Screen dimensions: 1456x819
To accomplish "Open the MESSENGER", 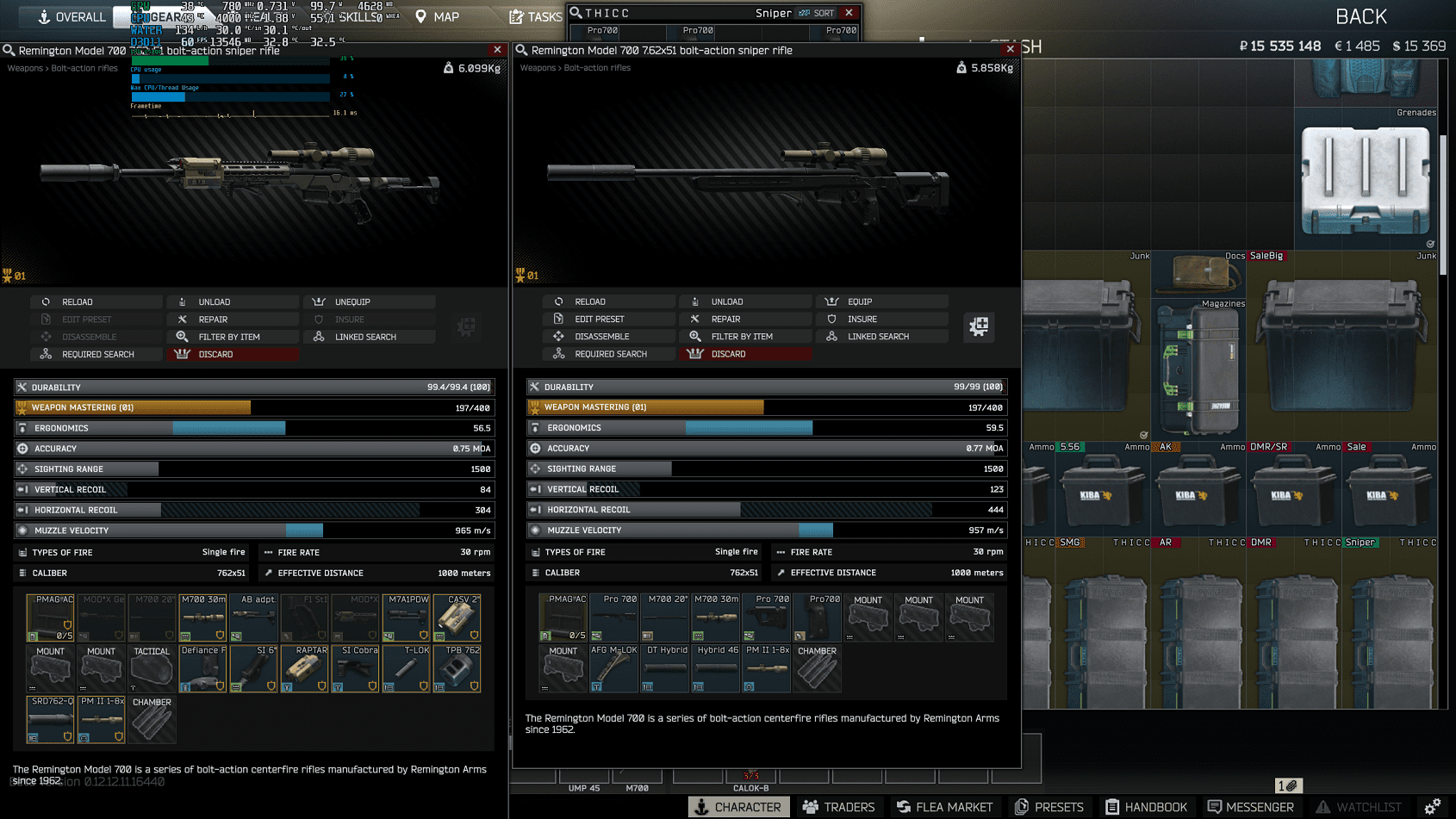I will (1251, 807).
